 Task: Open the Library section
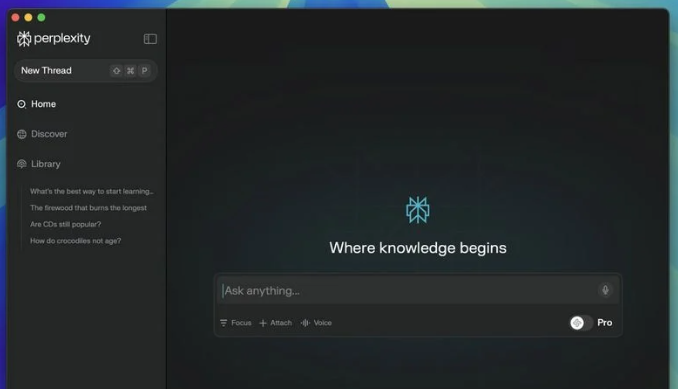tap(39, 164)
